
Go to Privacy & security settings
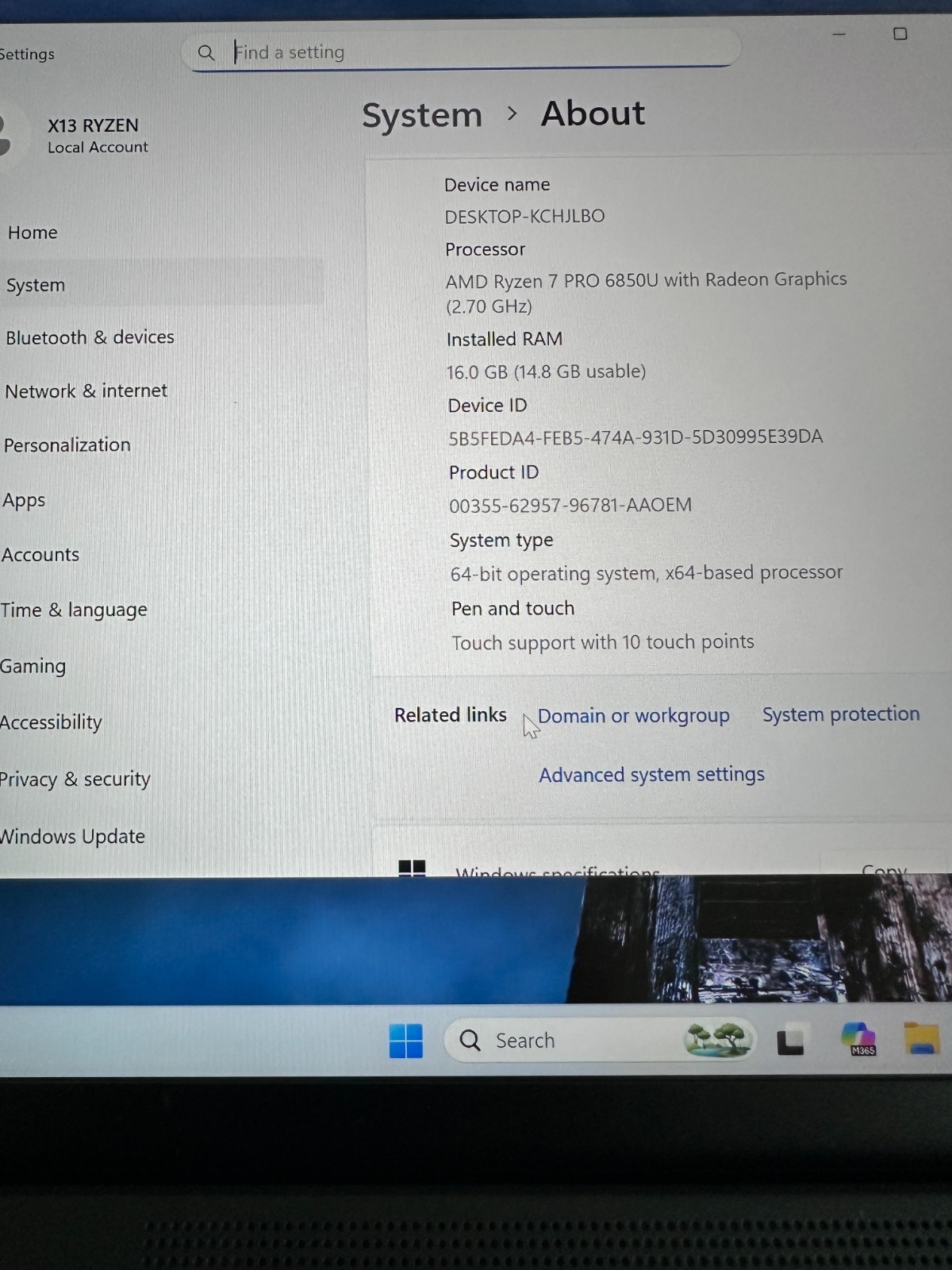[75, 779]
